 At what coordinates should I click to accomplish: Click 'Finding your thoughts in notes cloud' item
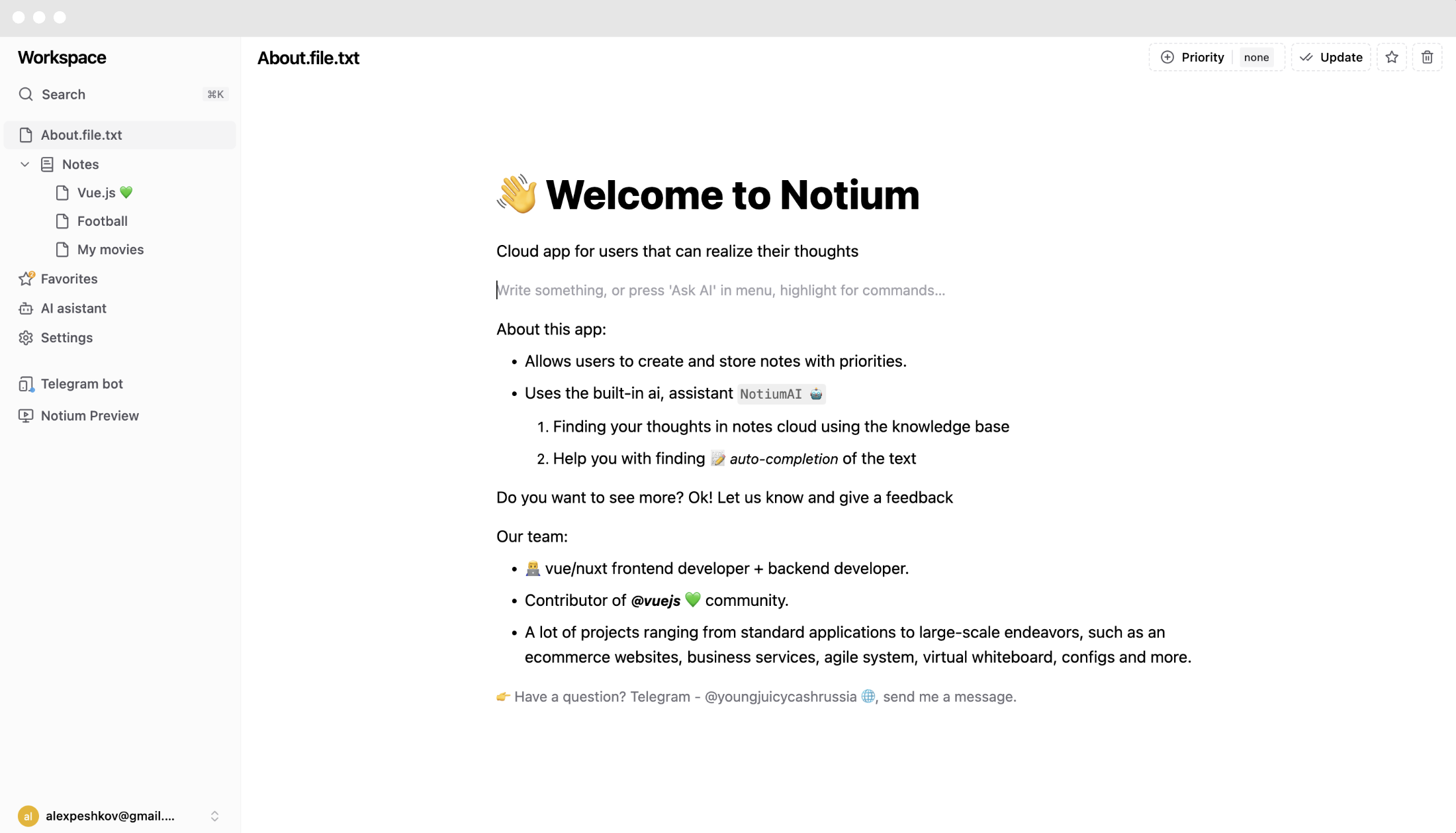(781, 426)
